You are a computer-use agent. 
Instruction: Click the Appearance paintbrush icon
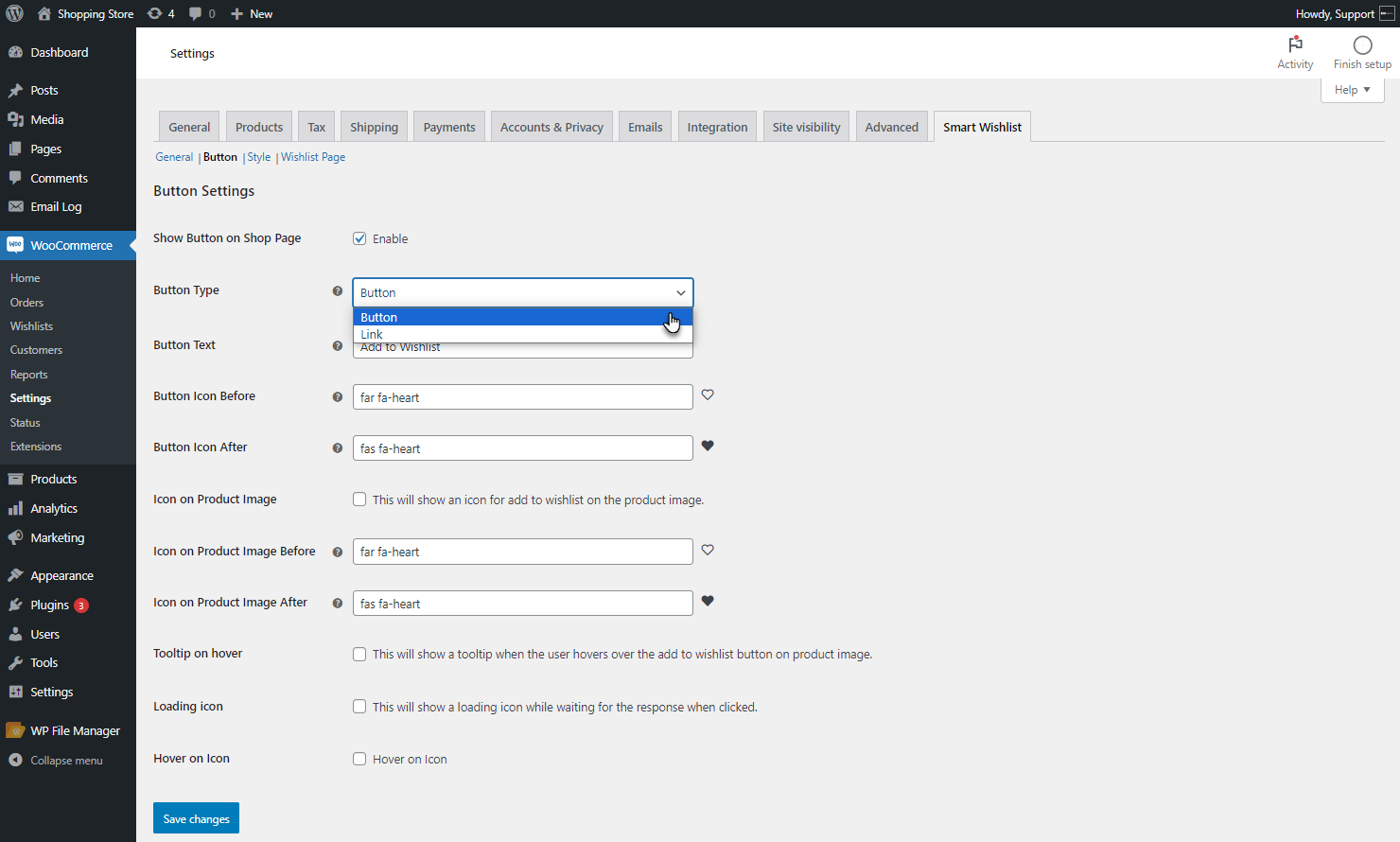[x=15, y=575]
